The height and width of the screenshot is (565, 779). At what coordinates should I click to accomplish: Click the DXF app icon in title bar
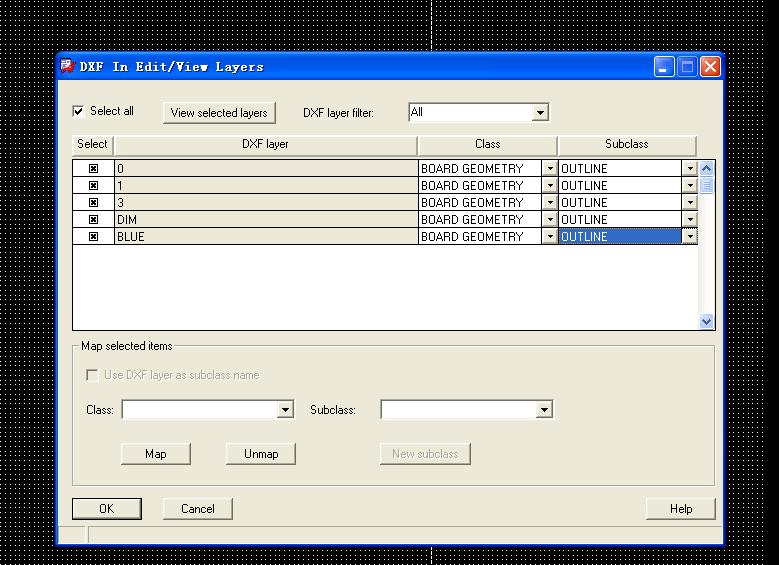[68, 67]
